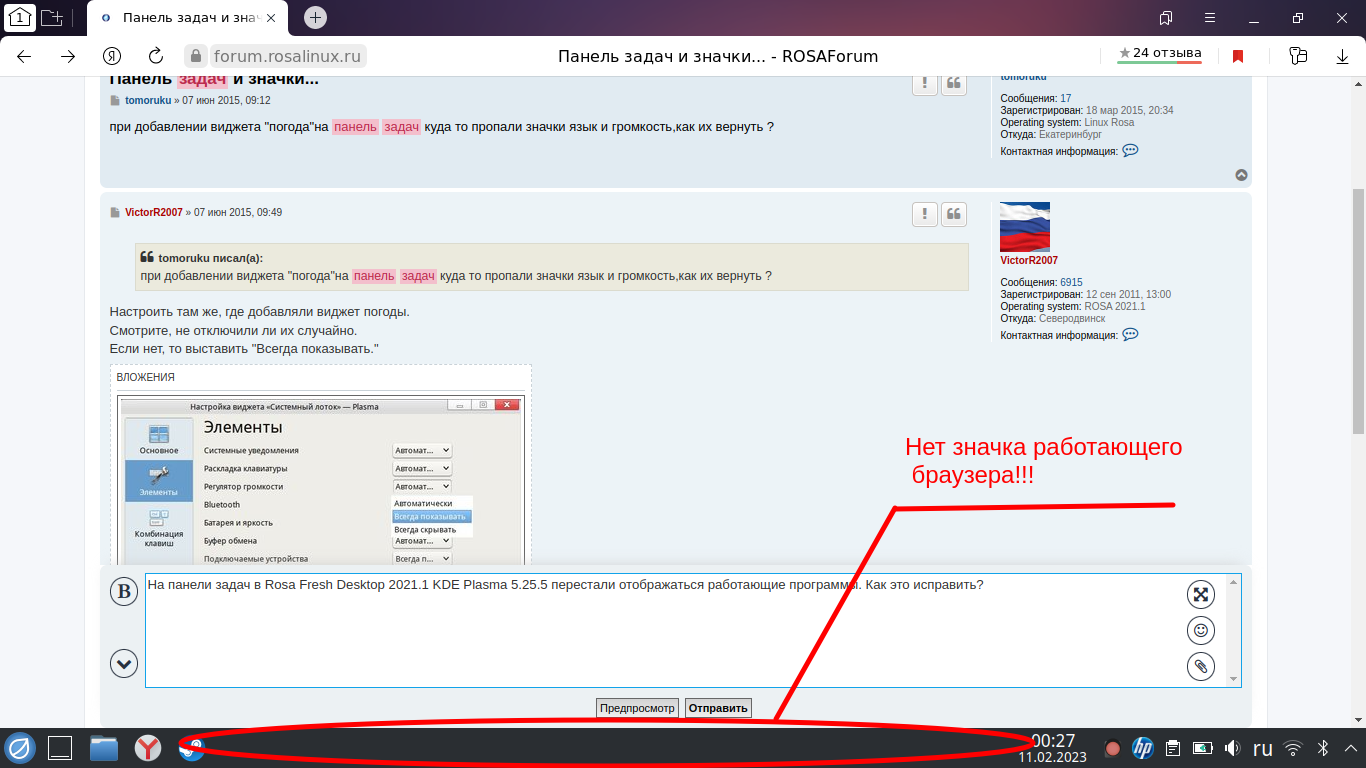Open the clock and calendar showing 00:27

(1053, 748)
